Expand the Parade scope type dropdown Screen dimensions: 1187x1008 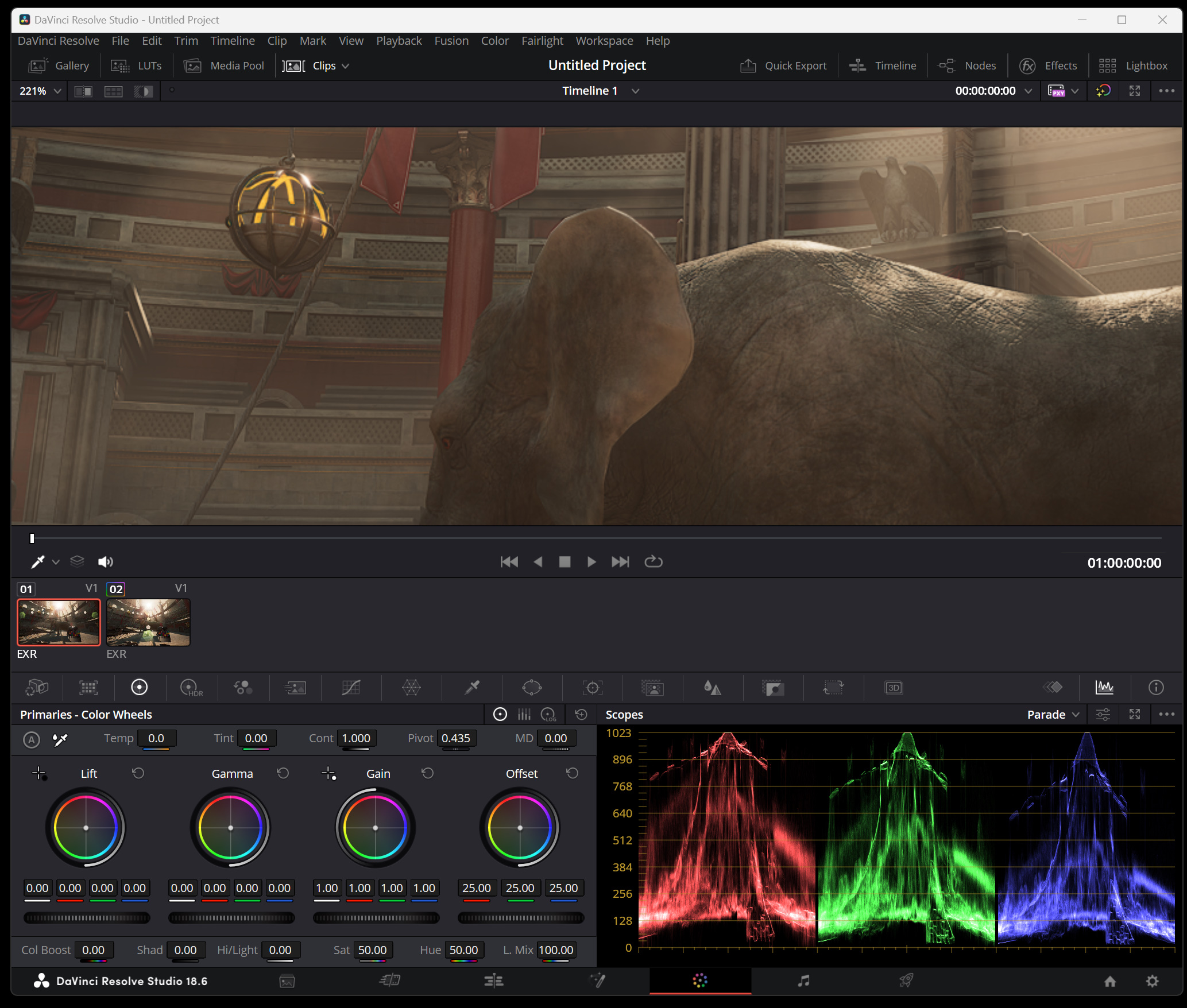(1053, 715)
